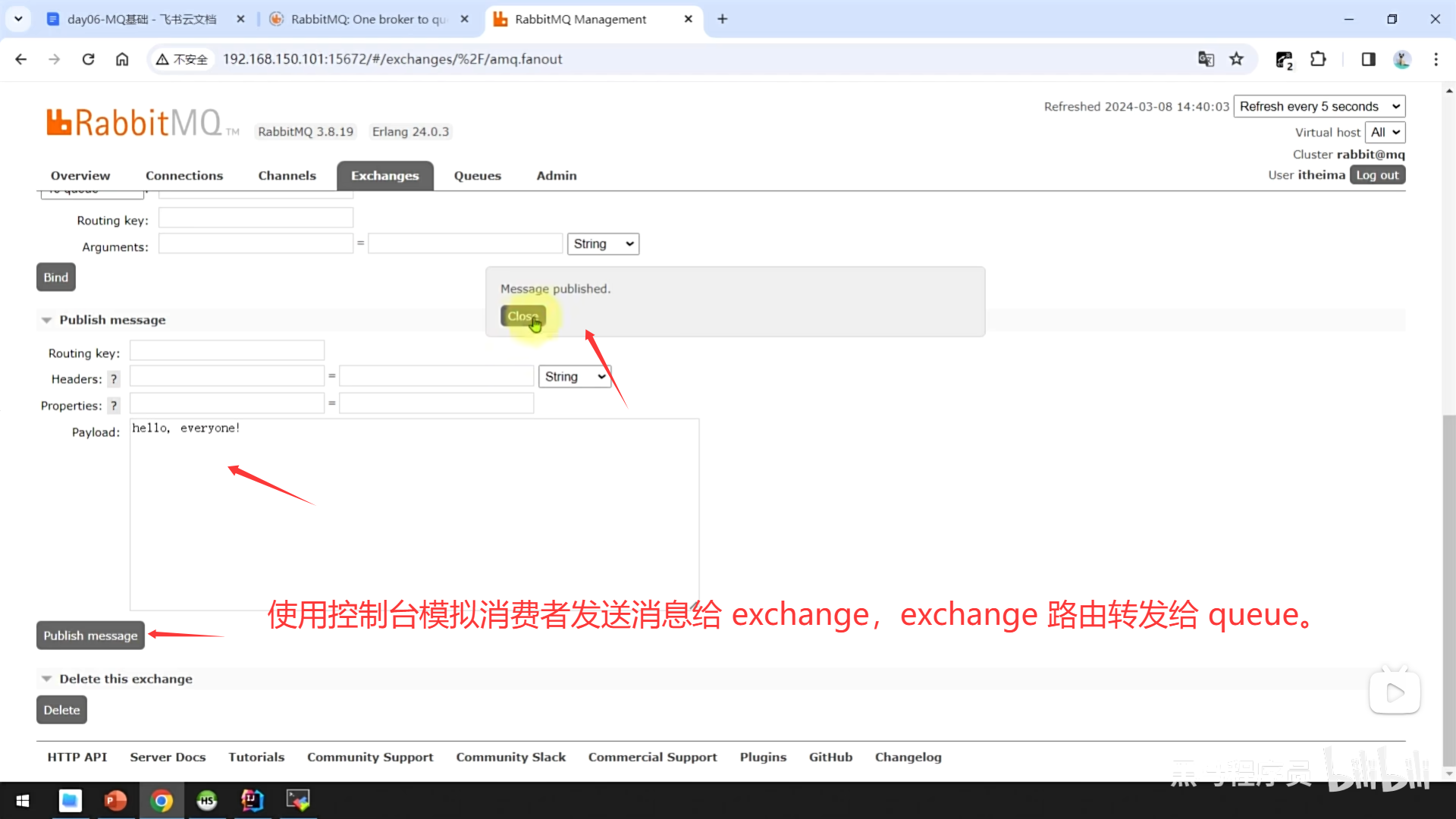The image size is (1456, 819).
Task: Collapse the Delete this exchange section
Action: (125, 679)
